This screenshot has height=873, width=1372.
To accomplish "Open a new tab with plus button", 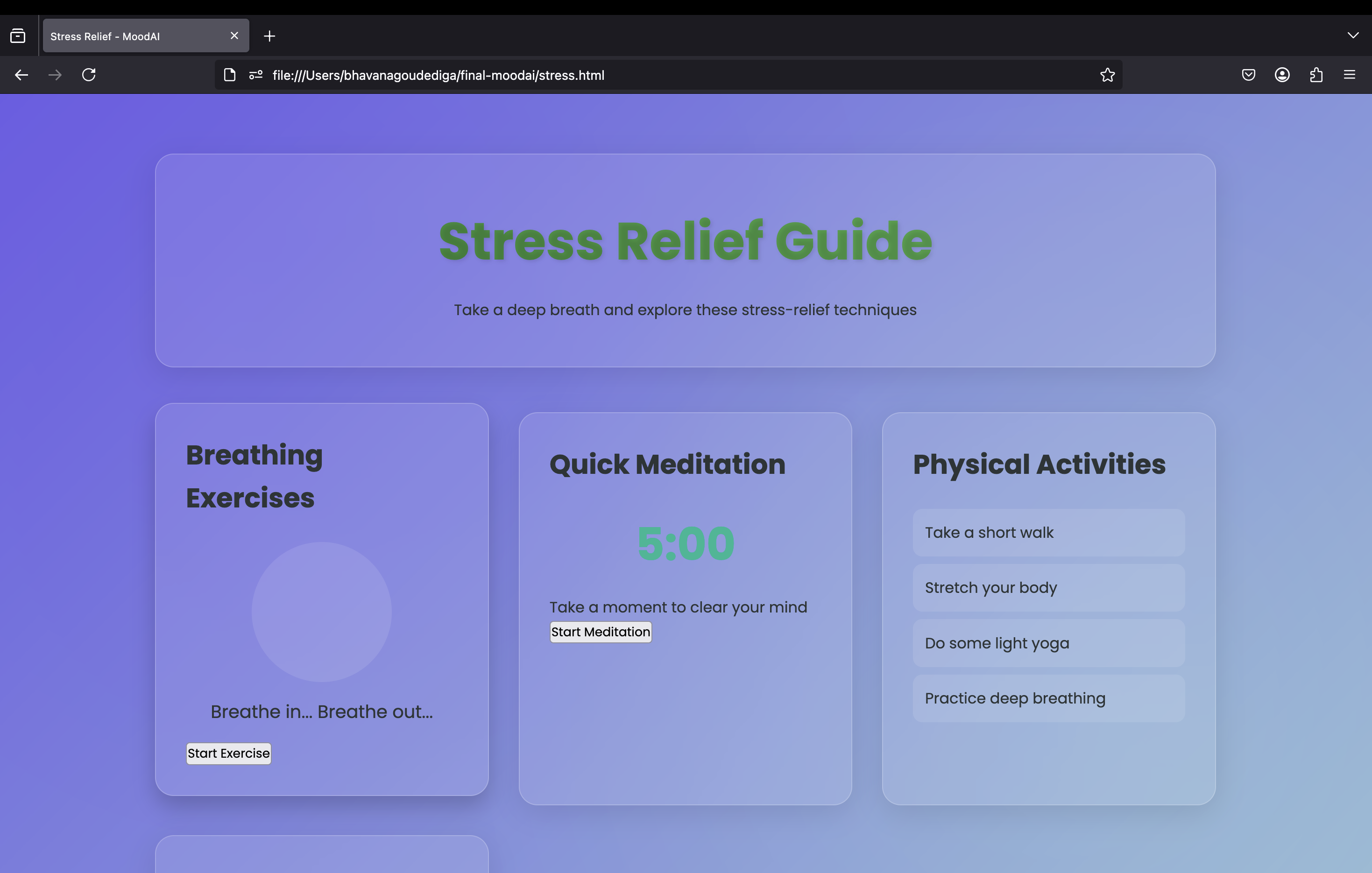I will tap(269, 36).
